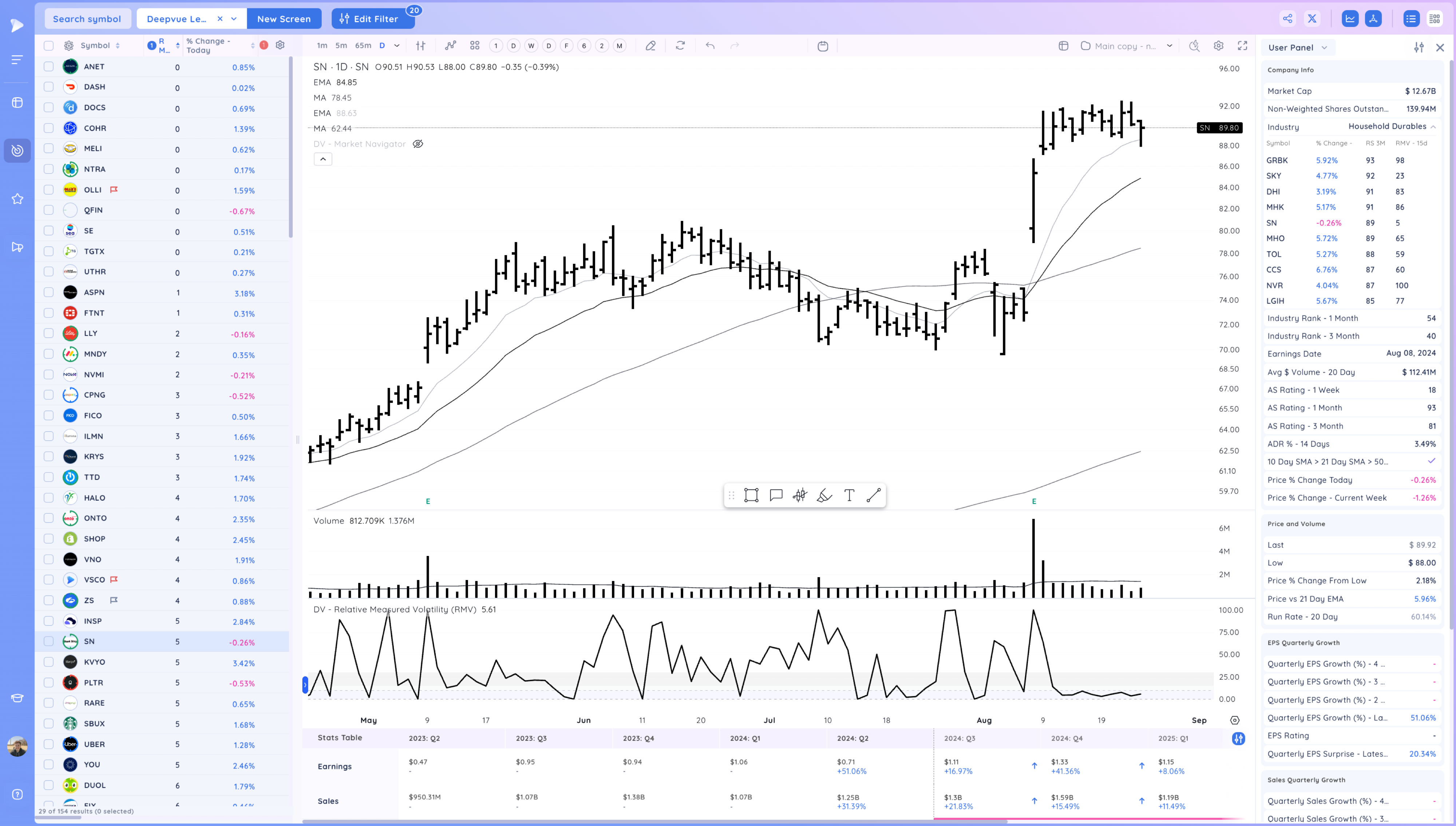The width and height of the screenshot is (1456, 826).
Task: Open the trend line drawing tool
Action: point(874,495)
